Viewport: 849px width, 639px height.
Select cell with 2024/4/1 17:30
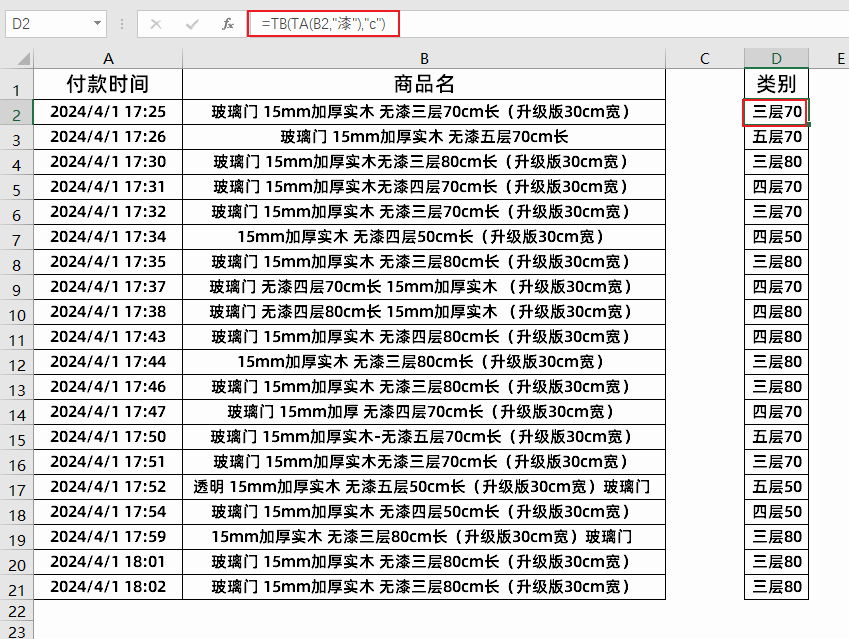coord(108,162)
